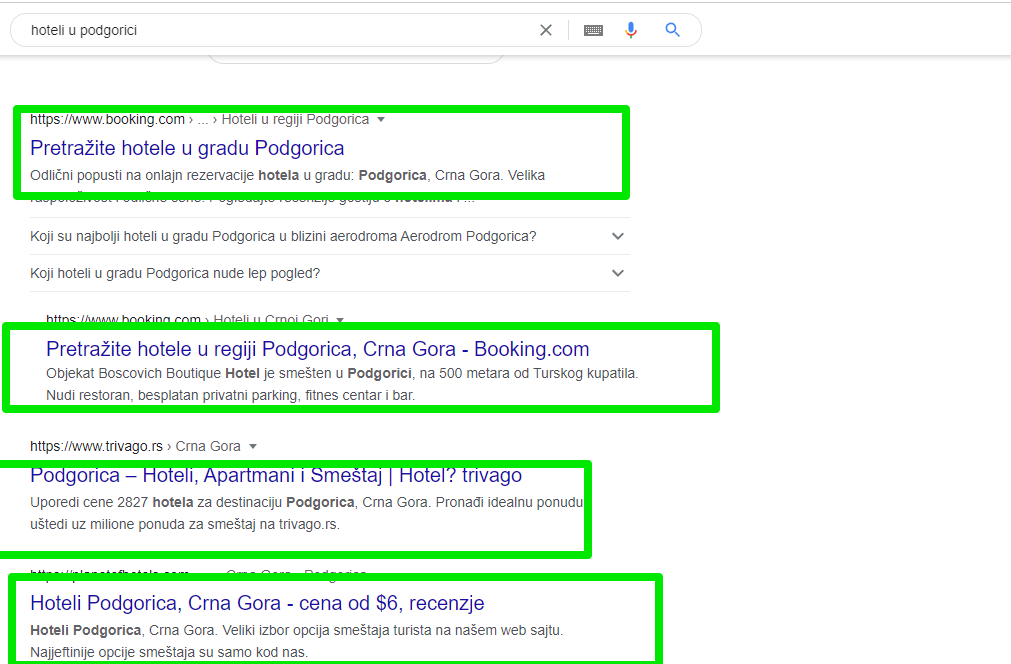Image resolution: width=1011 pixels, height=664 pixels.
Task: Click snippet 'Odlični popusti na onlajn rezervacije hotela'
Action: tap(164, 175)
